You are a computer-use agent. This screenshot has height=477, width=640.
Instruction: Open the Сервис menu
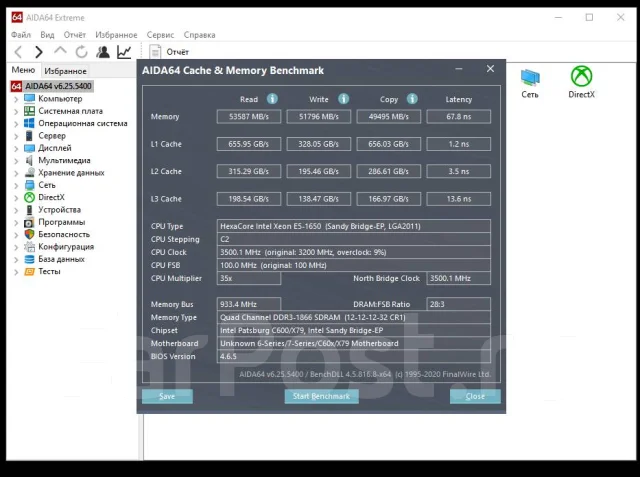pos(160,35)
